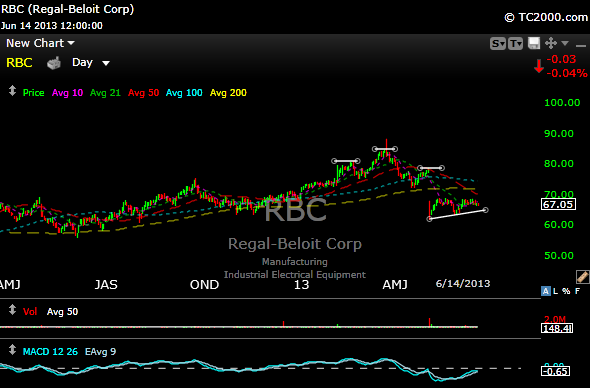Screen dimensions: 590x388
Task: Click the 60.00 price axis label
Action: pos(559,225)
